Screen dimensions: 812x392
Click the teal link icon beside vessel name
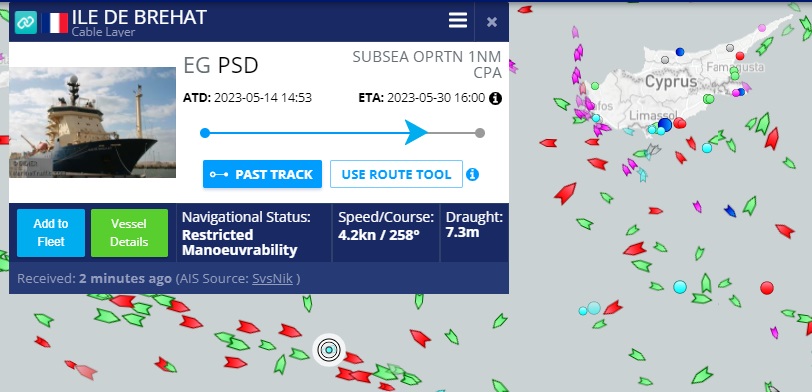25,23
